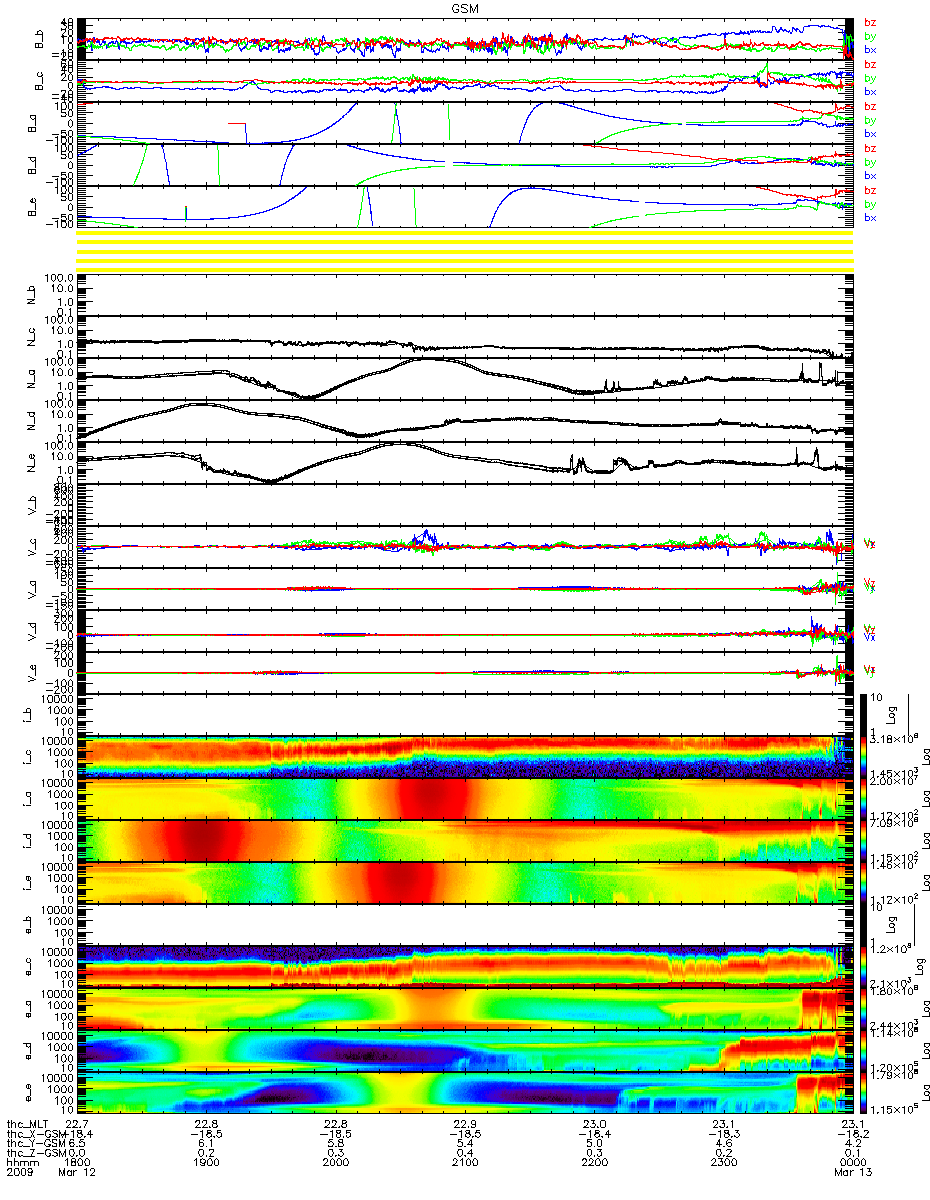Click the N_a density curve panel

tap(463, 379)
